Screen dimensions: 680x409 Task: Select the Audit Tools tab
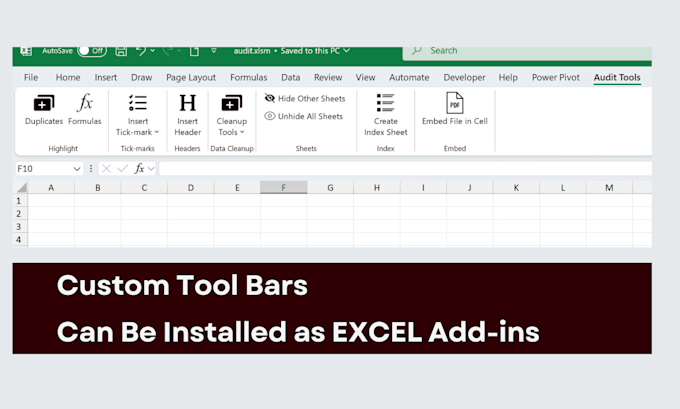coord(617,77)
